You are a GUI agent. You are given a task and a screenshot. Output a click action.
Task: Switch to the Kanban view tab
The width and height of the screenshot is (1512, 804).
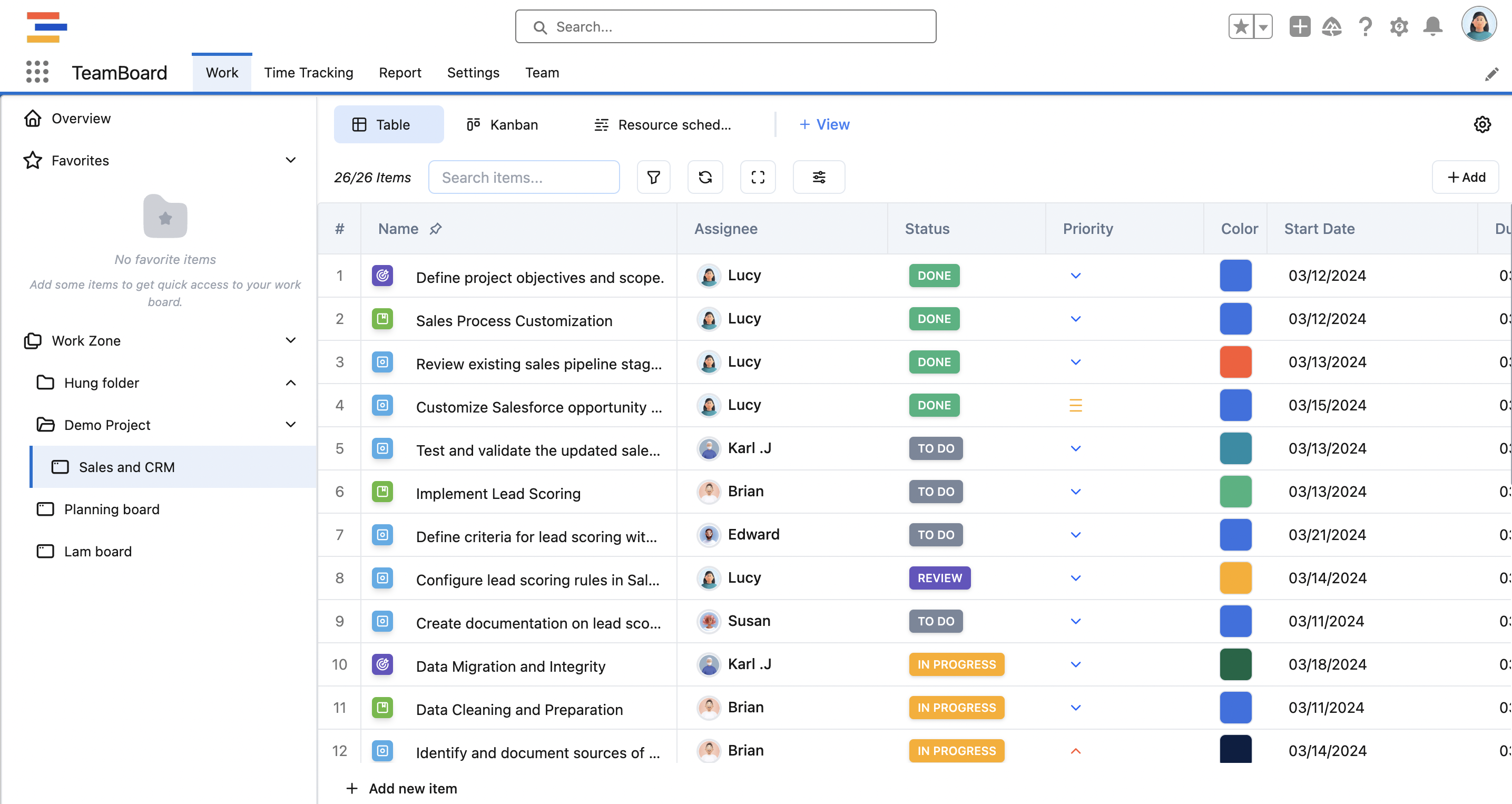503,124
